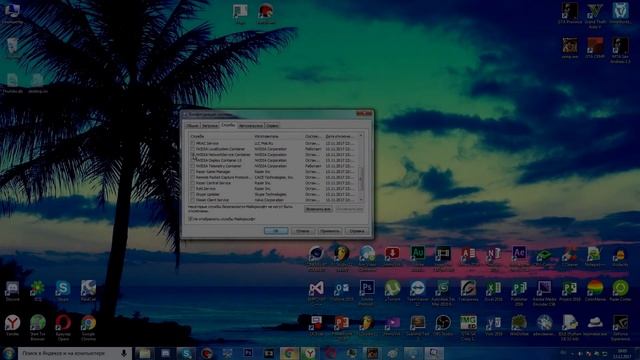The height and width of the screenshot is (360, 640).
Task: Open Yandex browser desktop shortcut
Action: coord(12,325)
